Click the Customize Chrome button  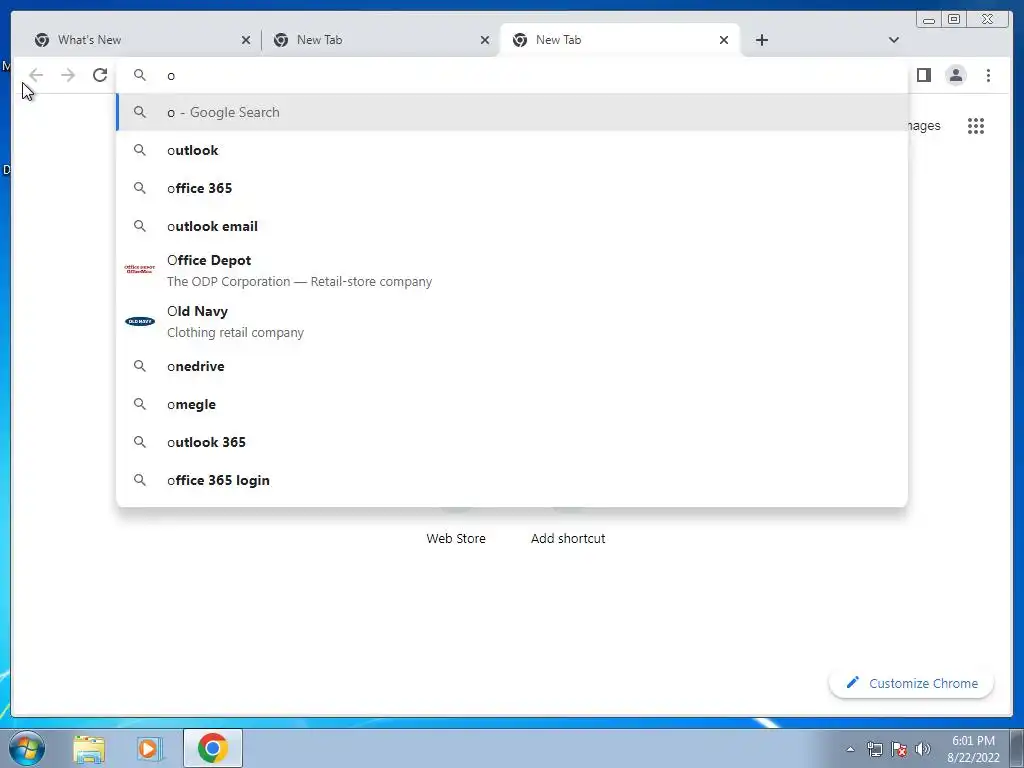click(911, 683)
